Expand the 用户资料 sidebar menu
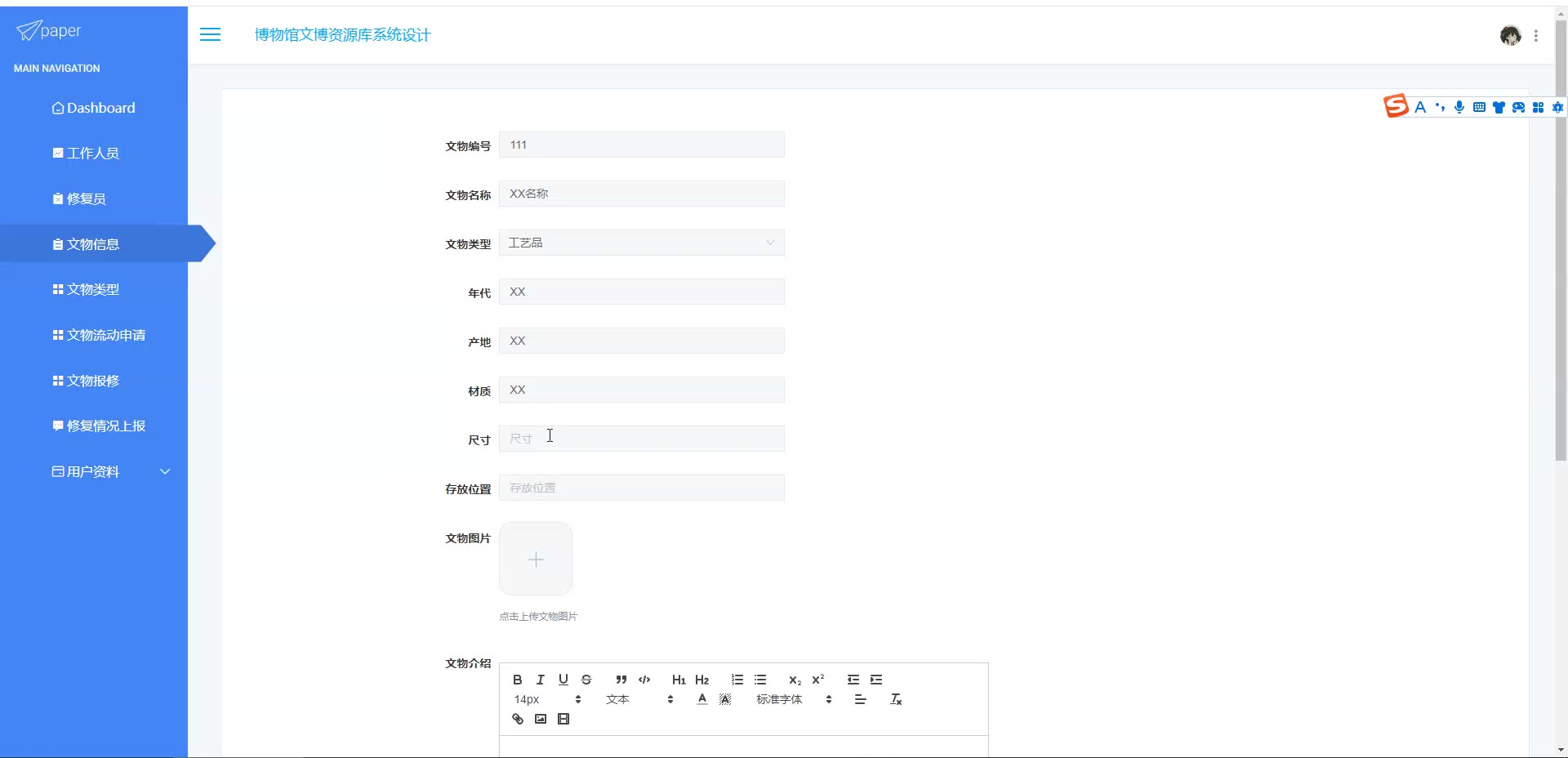The image size is (1568, 758). pyautogui.click(x=94, y=471)
